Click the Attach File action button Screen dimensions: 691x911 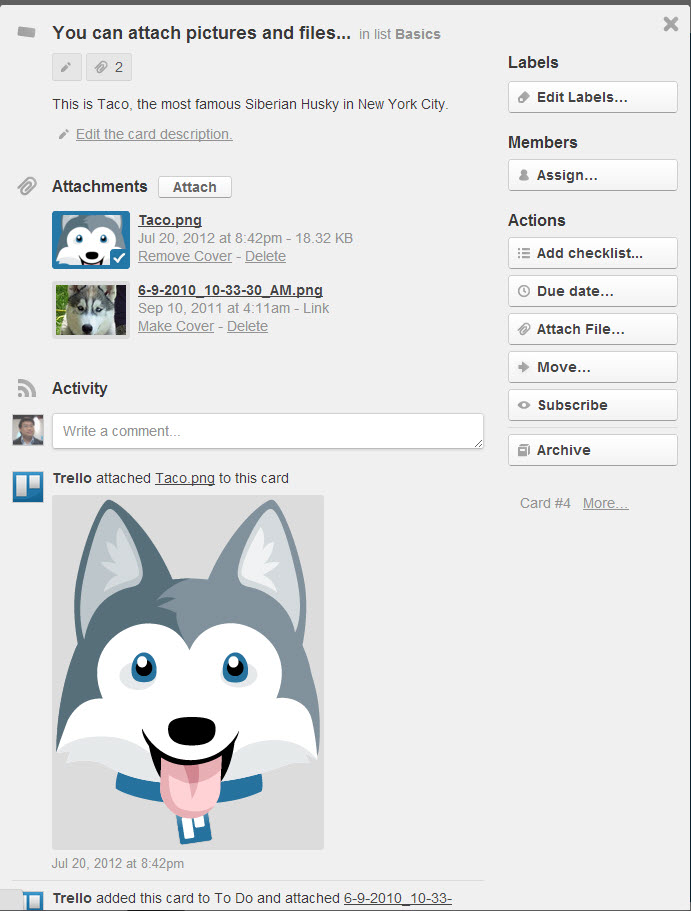point(592,329)
